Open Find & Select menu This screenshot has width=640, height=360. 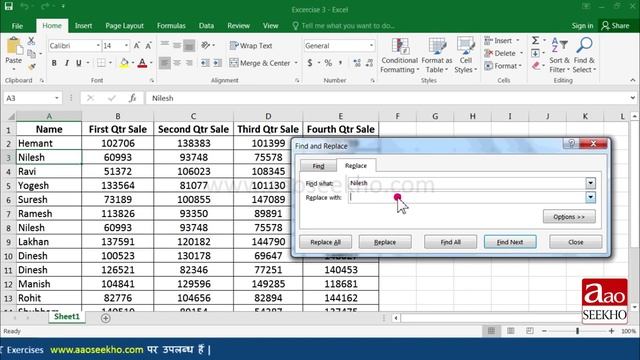tap(584, 56)
